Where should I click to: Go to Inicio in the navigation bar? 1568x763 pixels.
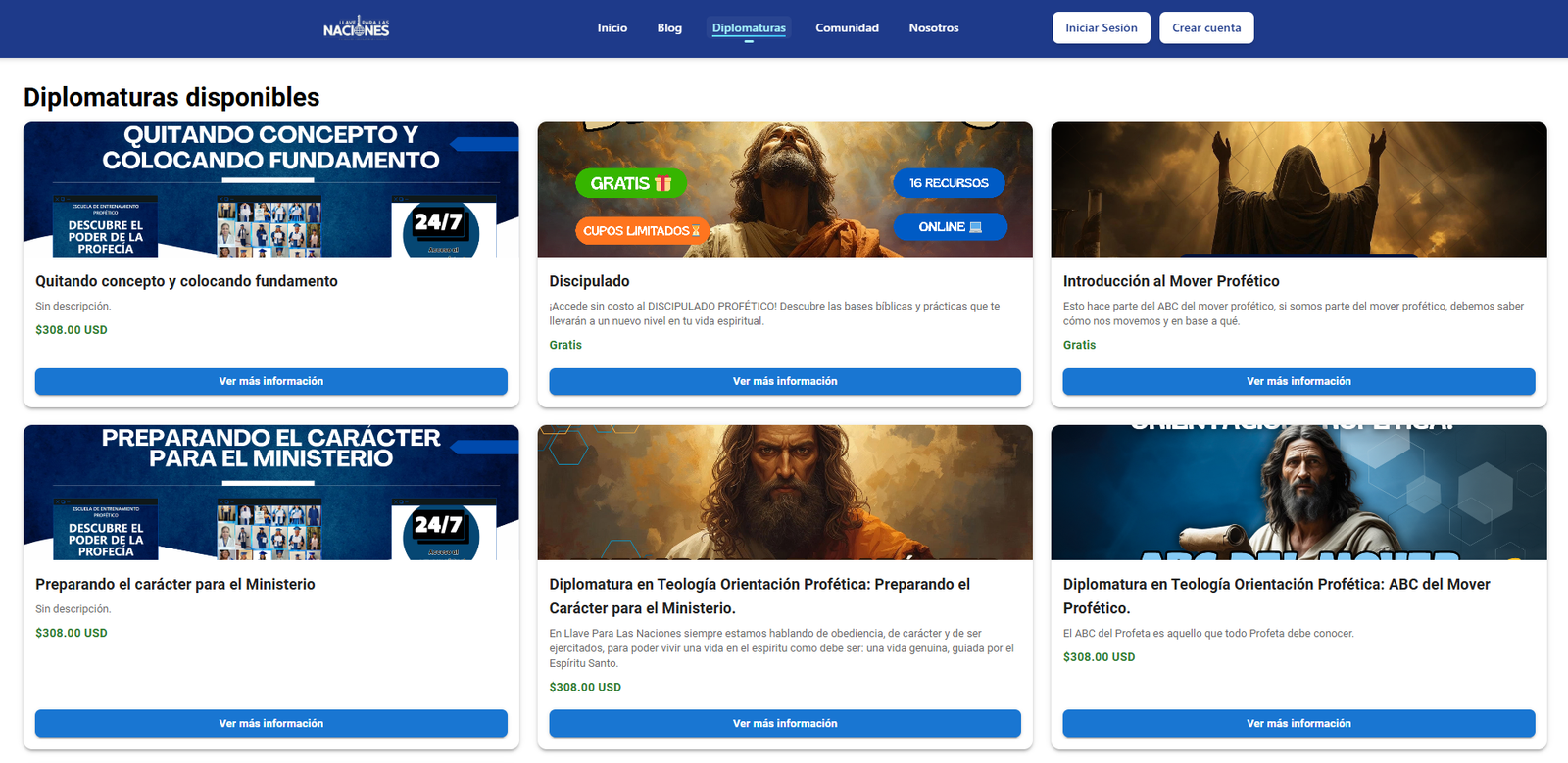click(x=612, y=27)
